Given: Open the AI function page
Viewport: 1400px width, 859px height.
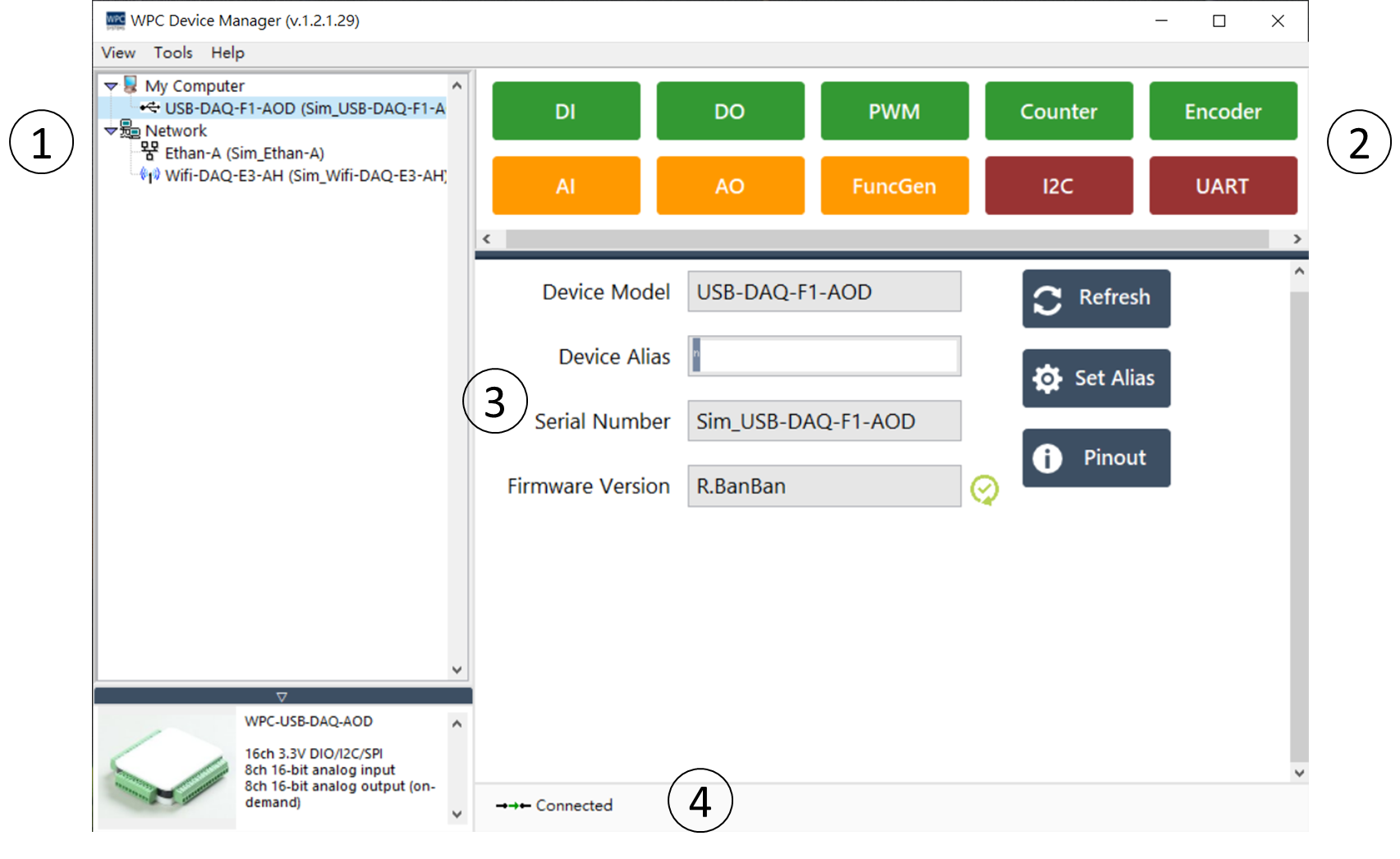Looking at the screenshot, I should [566, 185].
